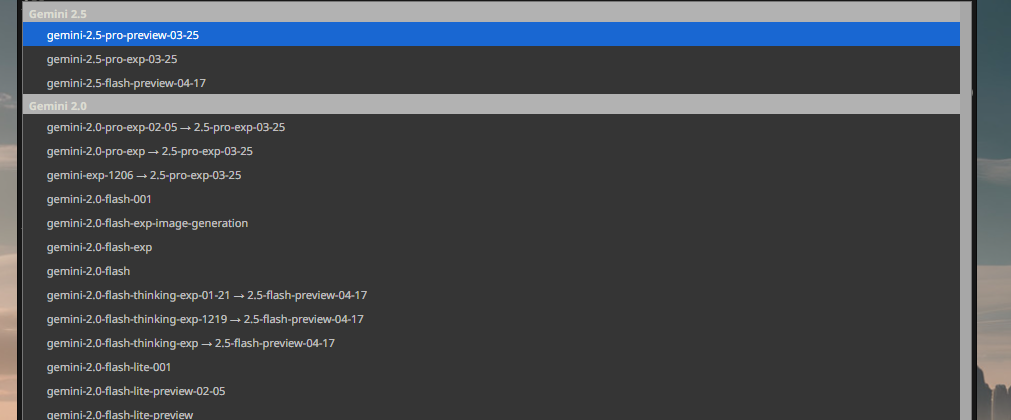1011x420 pixels.
Task: Click the Gemini 2.5 group header
Action: coord(491,12)
